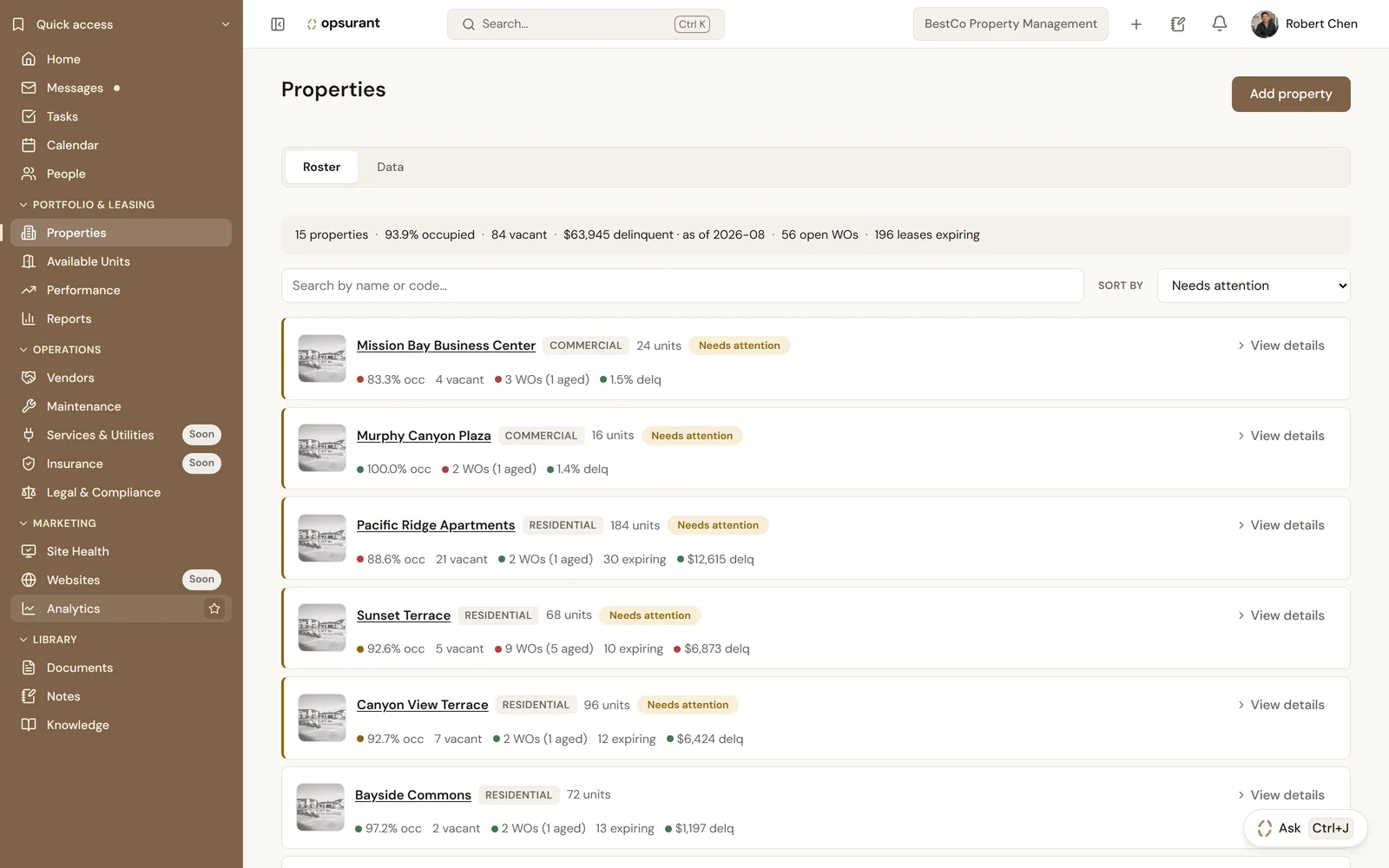Click the Quick access bookmark icon
The image size is (1389, 868).
coord(18,24)
